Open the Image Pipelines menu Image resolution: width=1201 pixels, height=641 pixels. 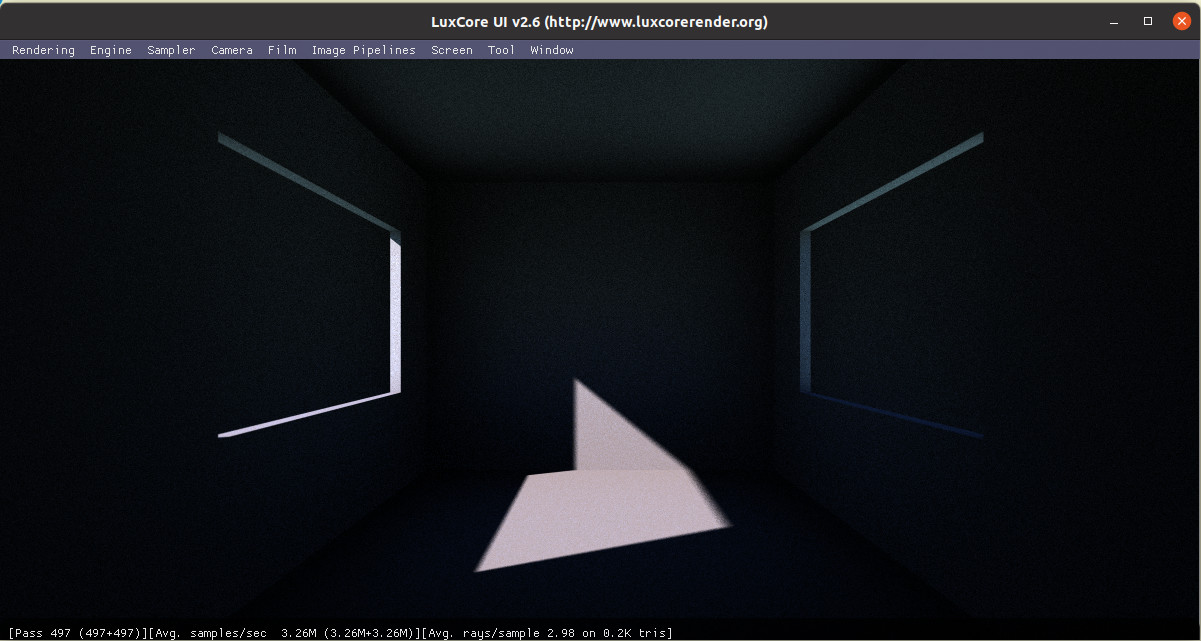pyautogui.click(x=363, y=50)
